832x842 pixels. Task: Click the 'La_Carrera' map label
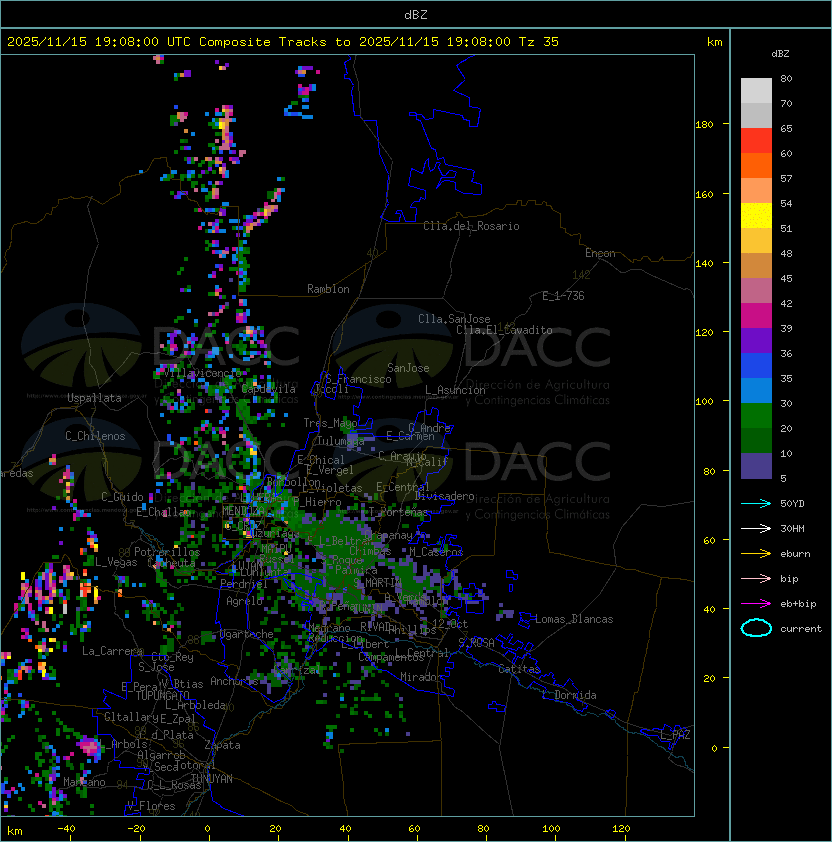tap(112, 651)
